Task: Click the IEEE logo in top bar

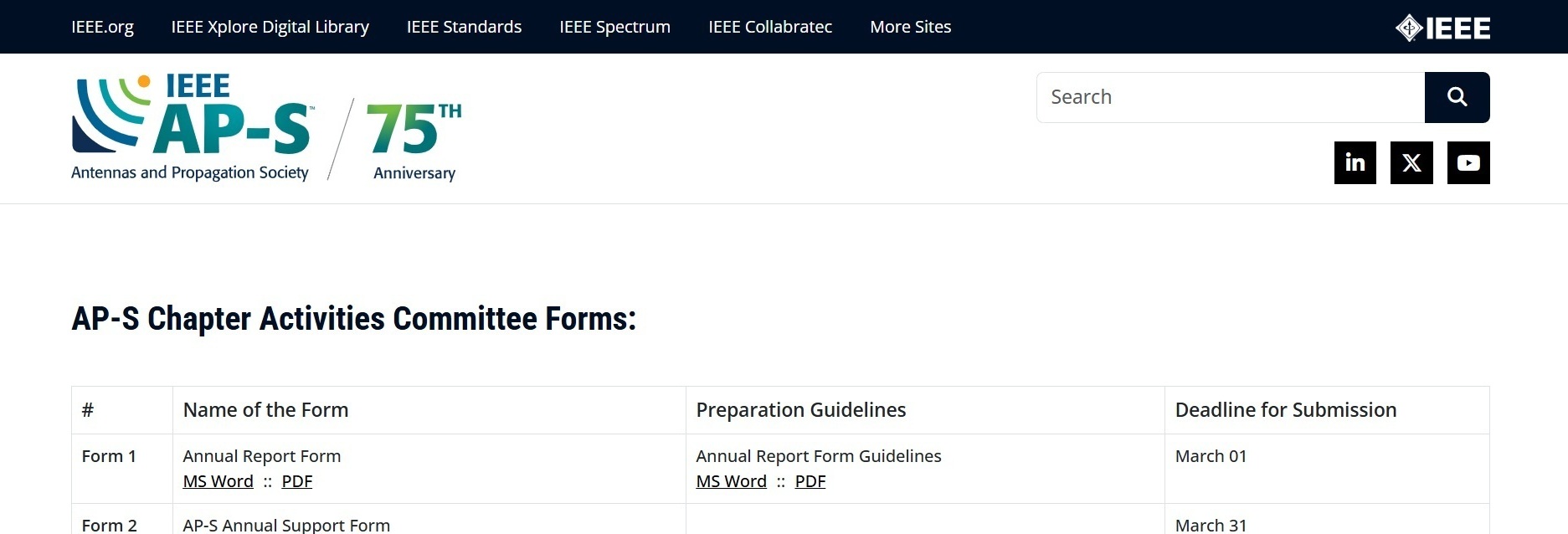Action: tap(1442, 28)
